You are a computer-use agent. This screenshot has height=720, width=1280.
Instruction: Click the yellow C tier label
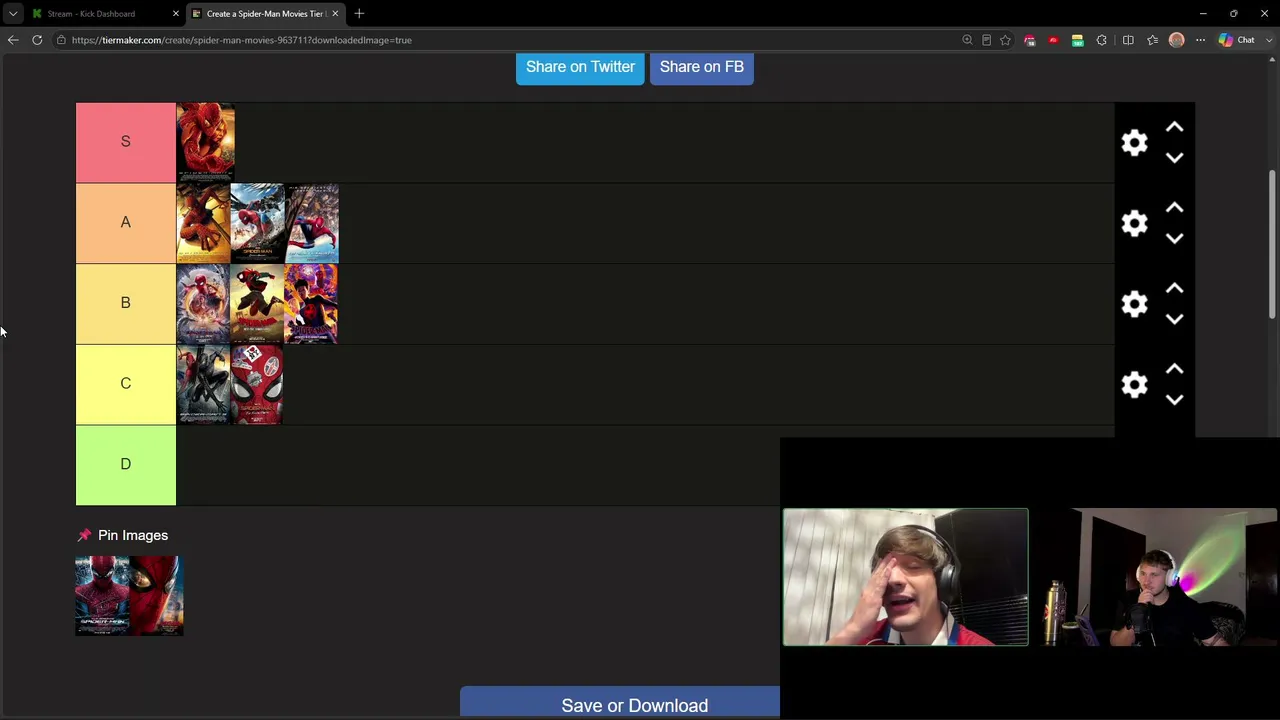tap(126, 385)
